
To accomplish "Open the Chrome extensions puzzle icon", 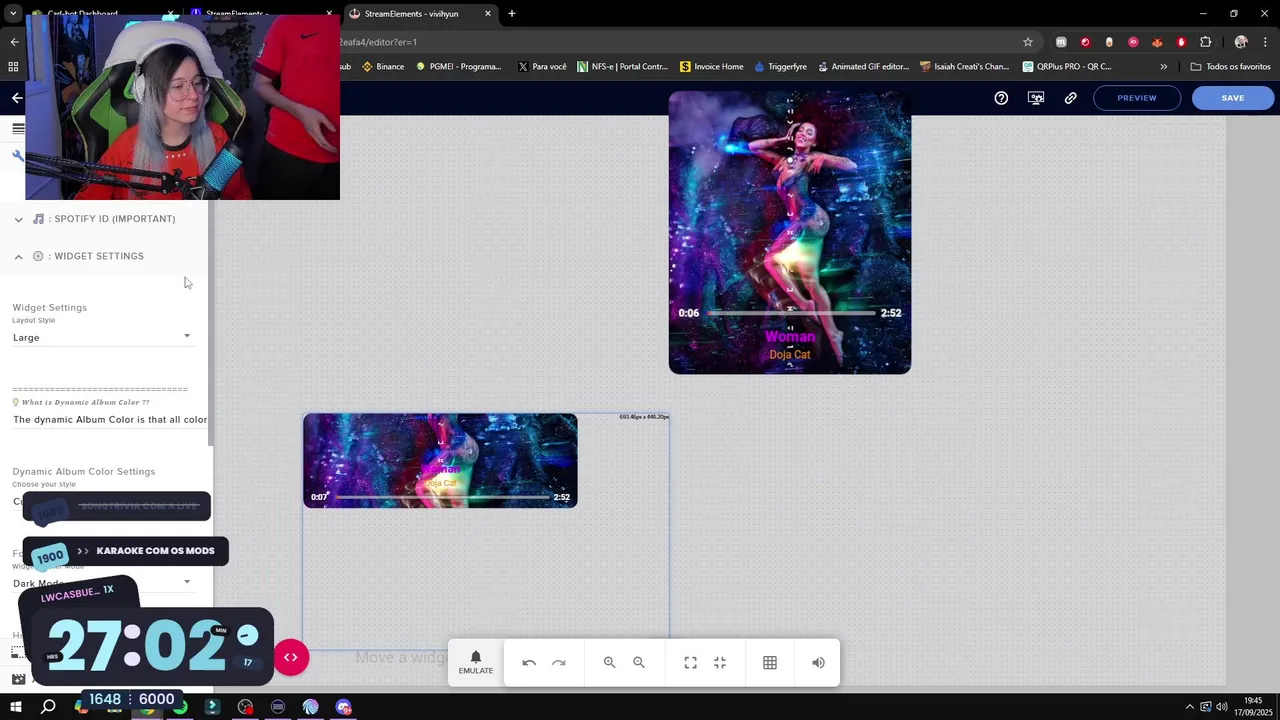I will coord(1205,42).
